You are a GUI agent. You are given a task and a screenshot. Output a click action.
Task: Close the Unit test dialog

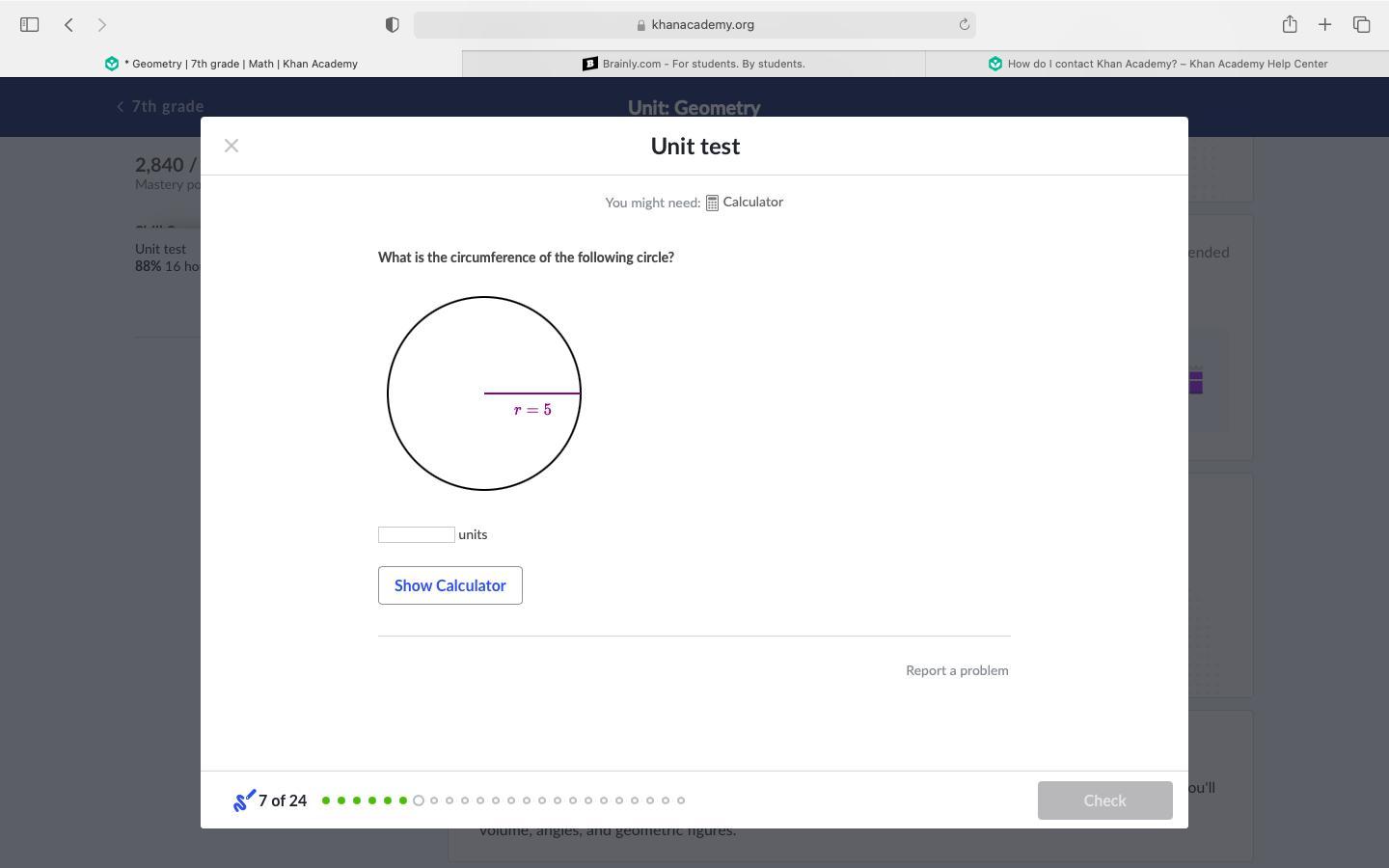tap(231, 146)
